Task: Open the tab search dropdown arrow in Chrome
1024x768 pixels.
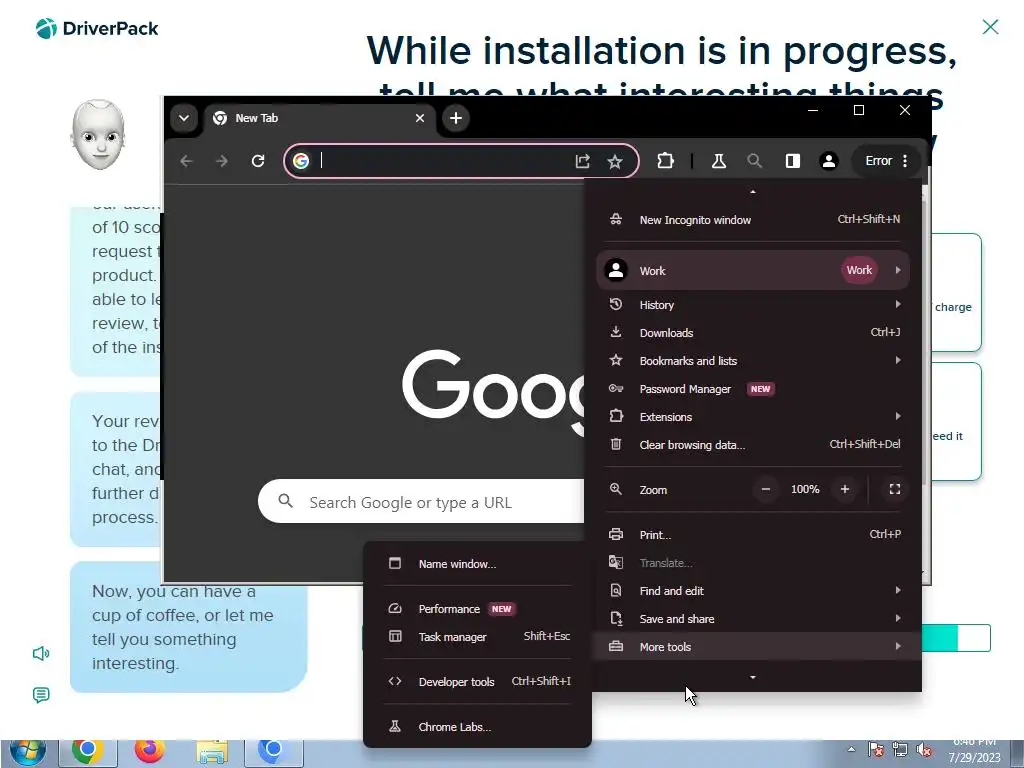Action: pos(184,118)
